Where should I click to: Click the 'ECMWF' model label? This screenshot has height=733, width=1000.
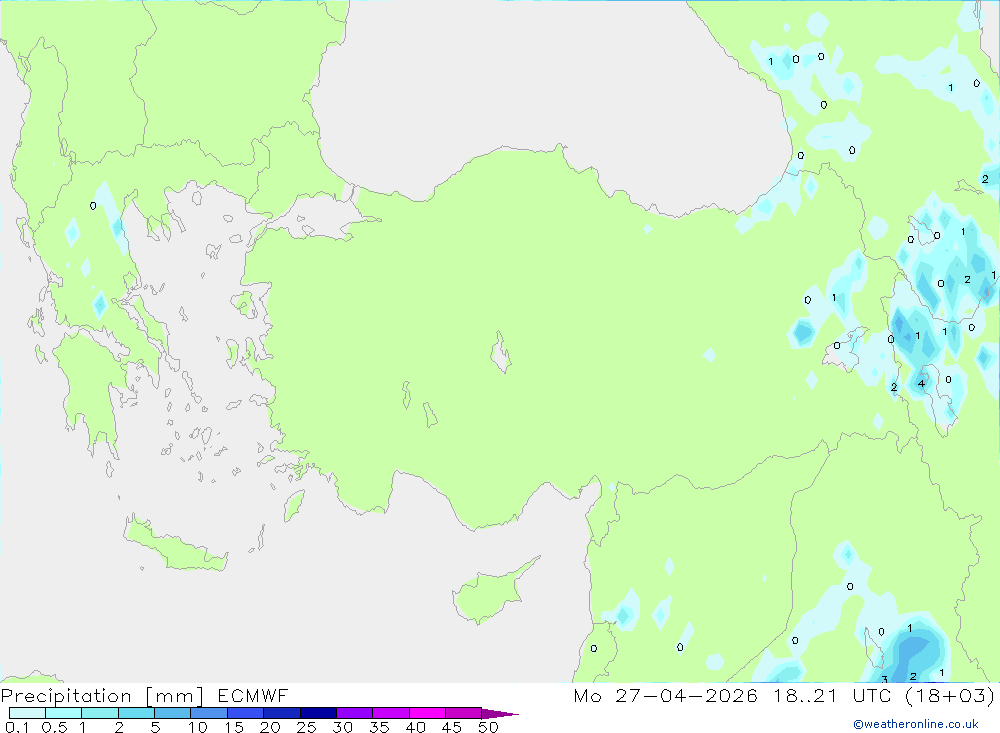[x=253, y=695]
